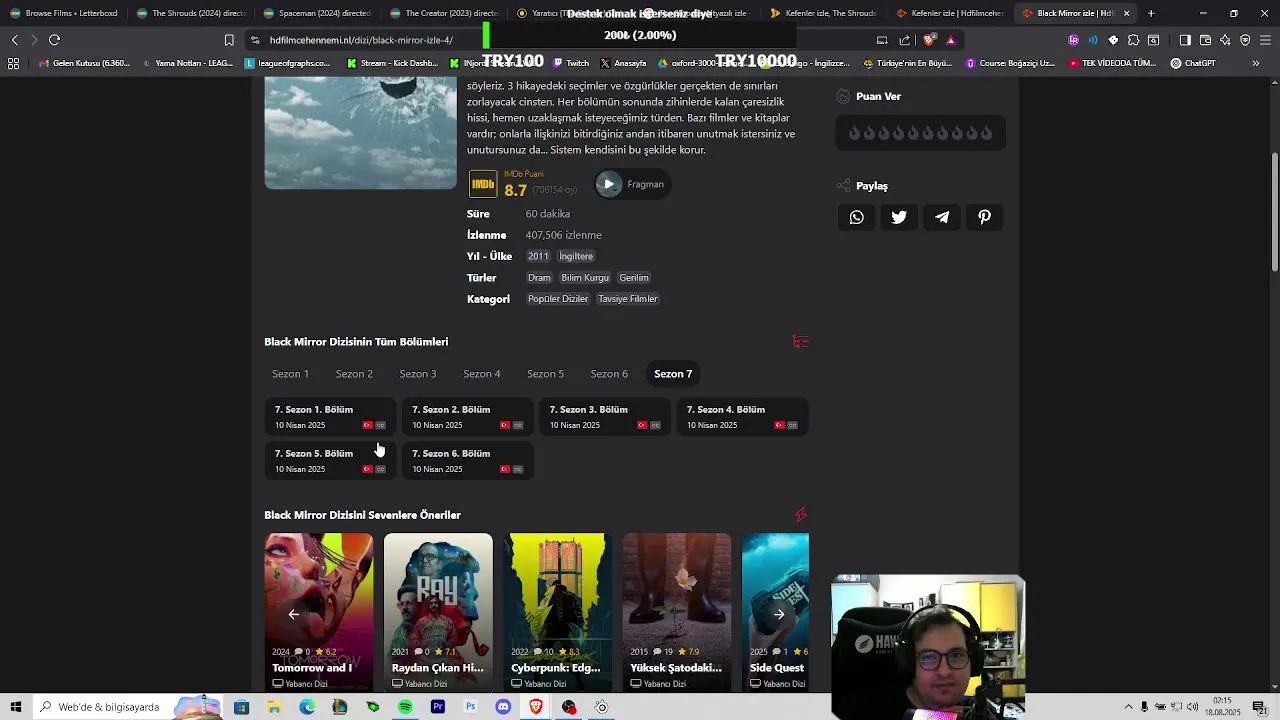Open Brave Rewards triangle icon

pyautogui.click(x=951, y=40)
